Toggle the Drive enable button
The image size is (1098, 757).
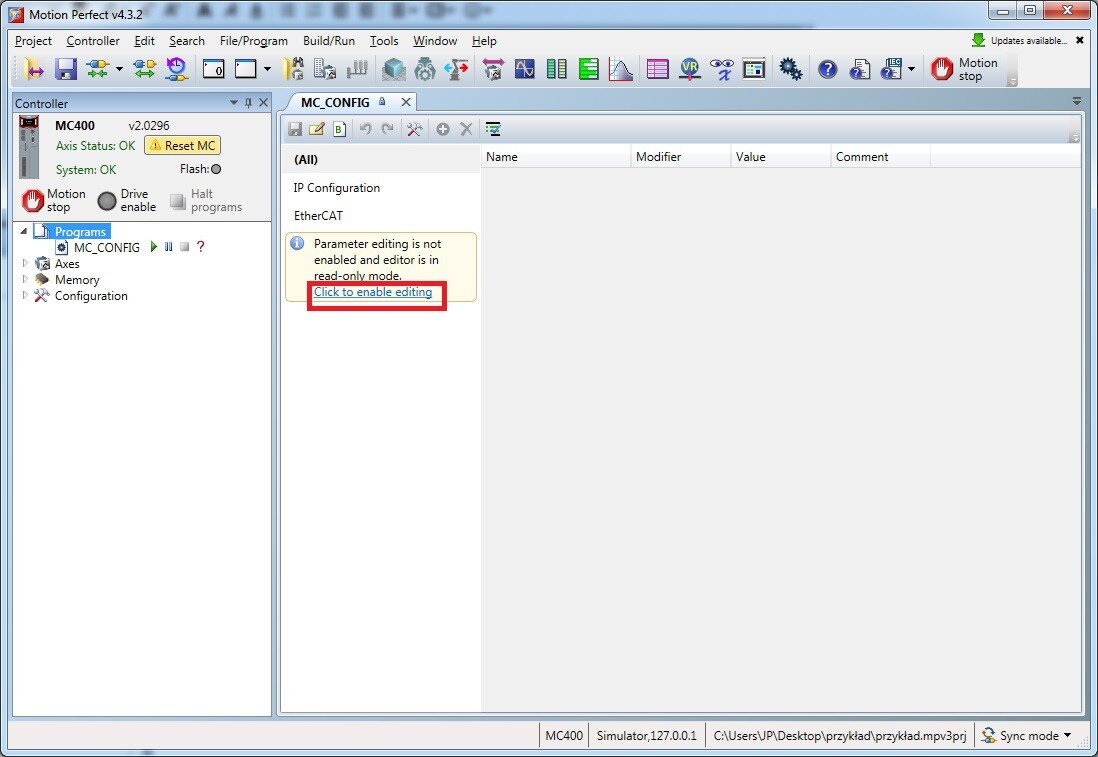point(127,200)
